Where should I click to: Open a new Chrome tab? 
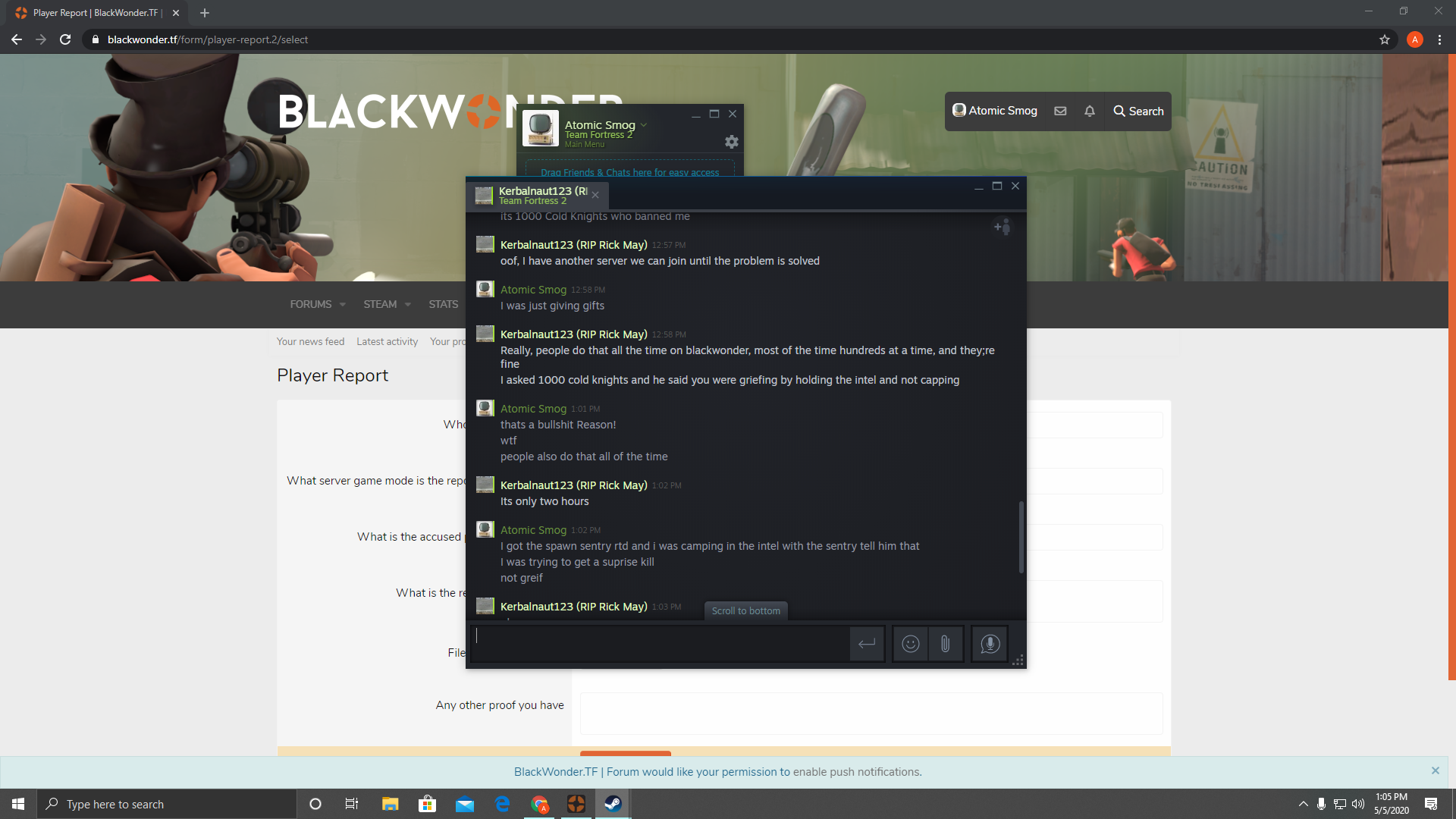tap(205, 13)
